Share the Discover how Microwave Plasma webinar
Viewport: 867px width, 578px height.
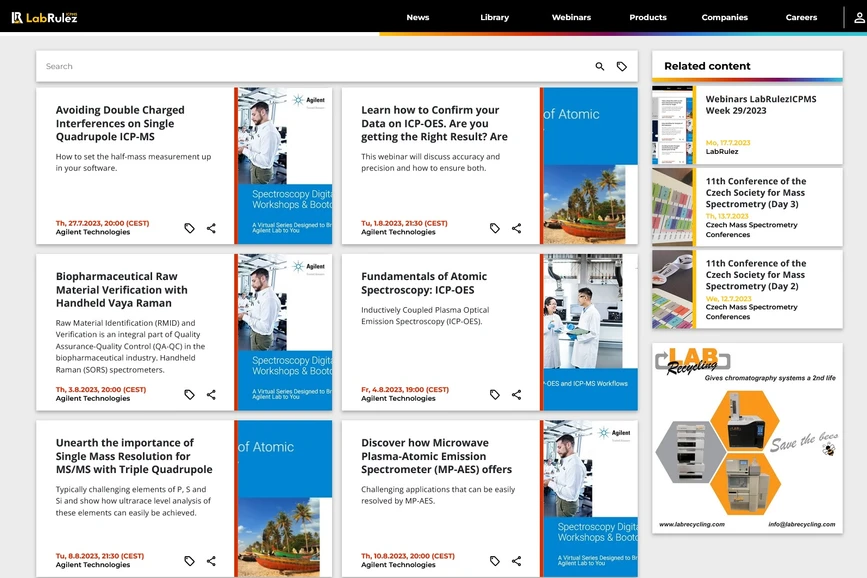tap(516, 561)
